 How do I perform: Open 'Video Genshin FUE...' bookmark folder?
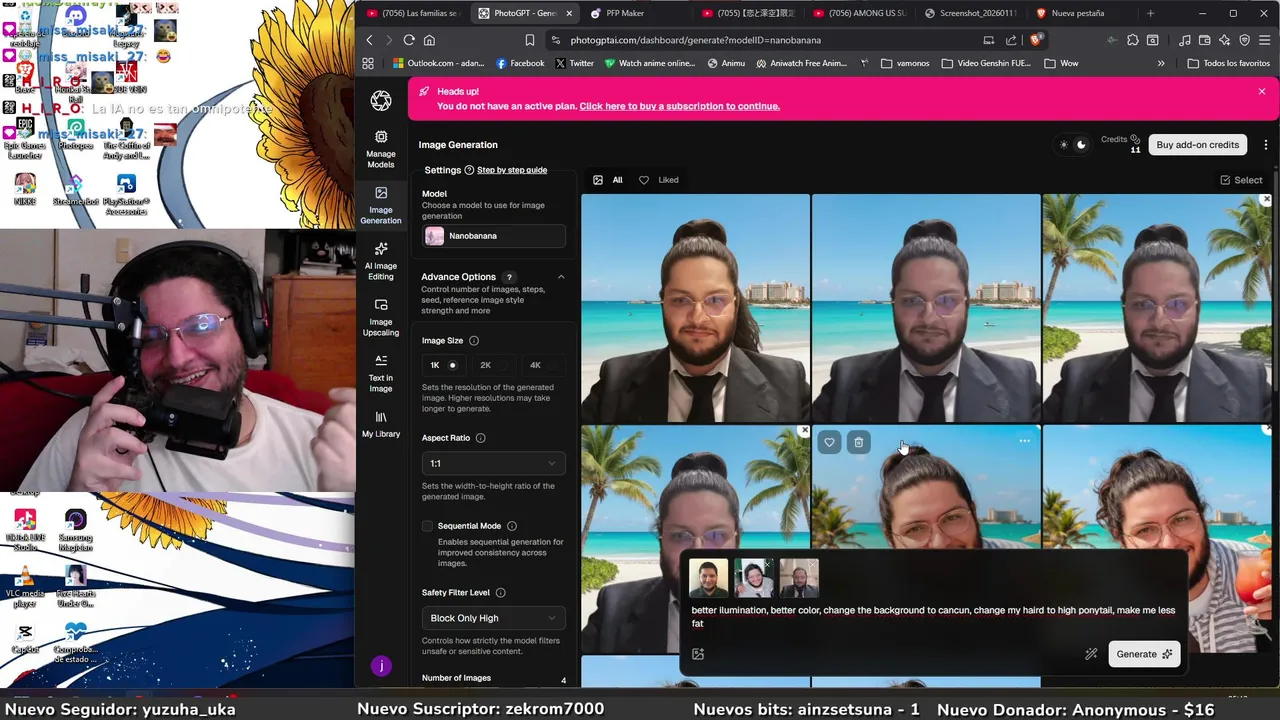coord(985,63)
